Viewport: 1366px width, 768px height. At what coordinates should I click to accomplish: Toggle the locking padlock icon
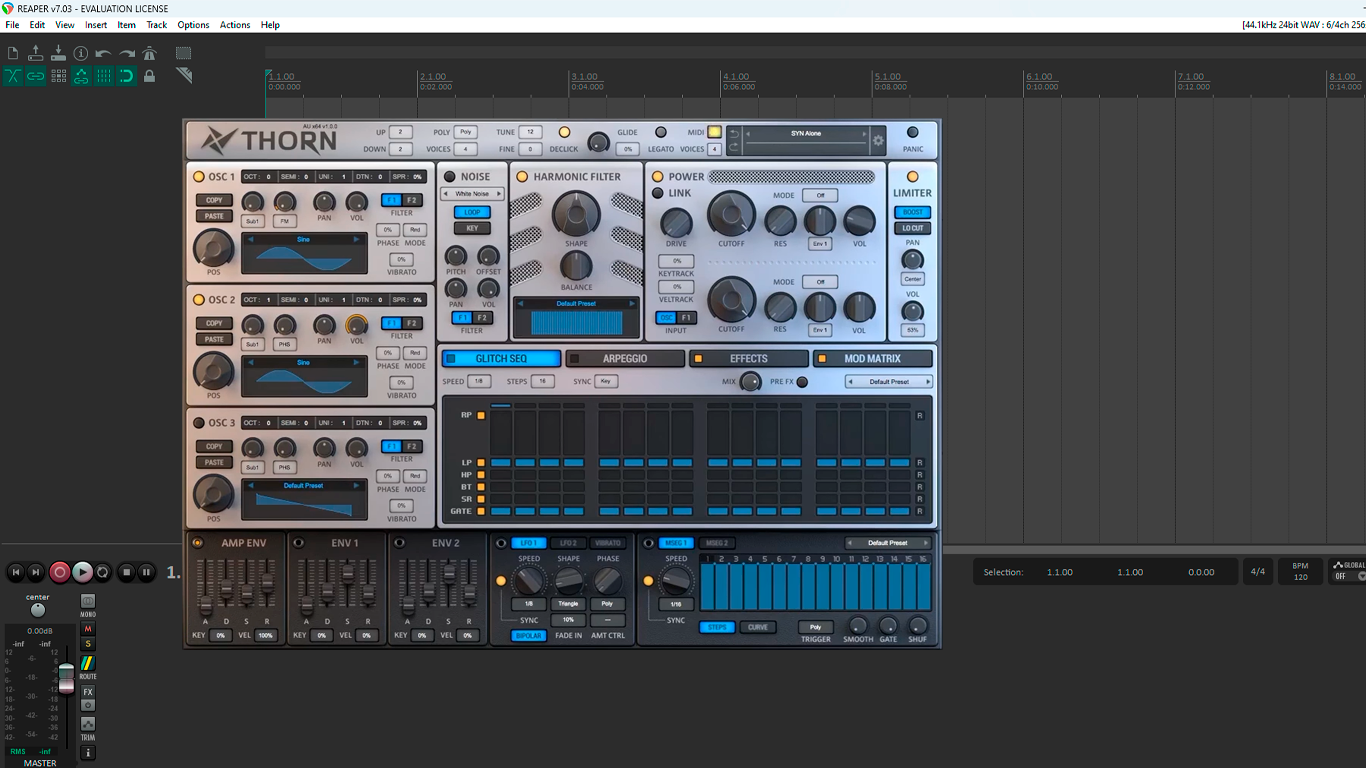point(150,76)
